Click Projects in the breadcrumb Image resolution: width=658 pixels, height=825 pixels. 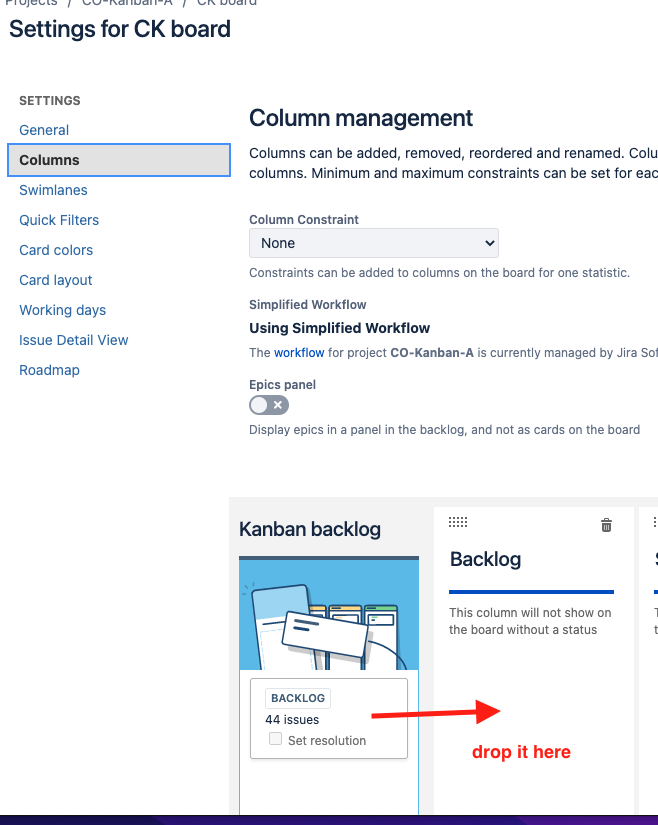31,3
